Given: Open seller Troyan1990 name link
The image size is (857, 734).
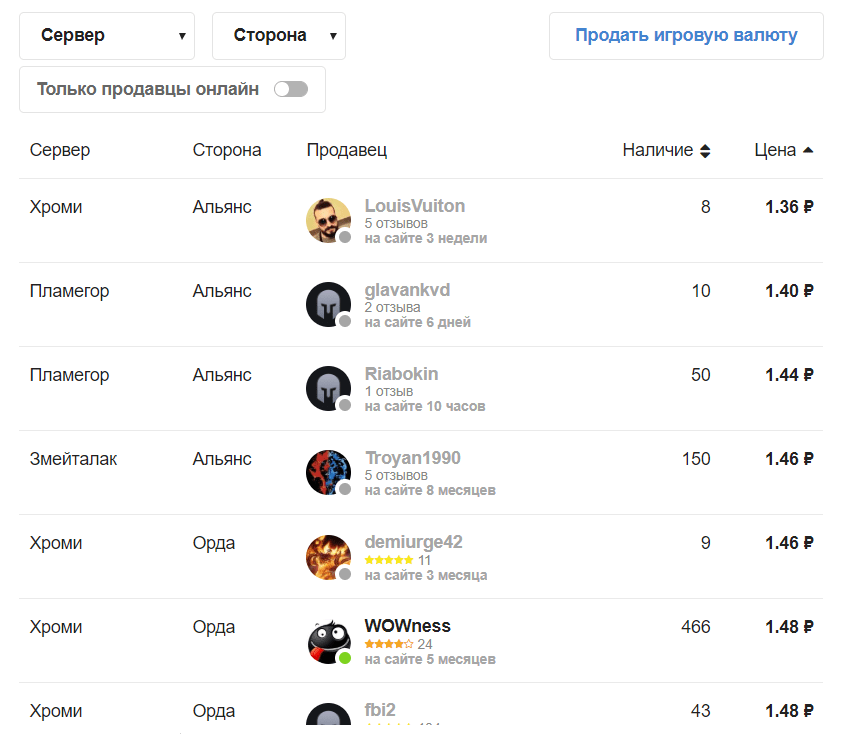Looking at the screenshot, I should click(x=412, y=458).
